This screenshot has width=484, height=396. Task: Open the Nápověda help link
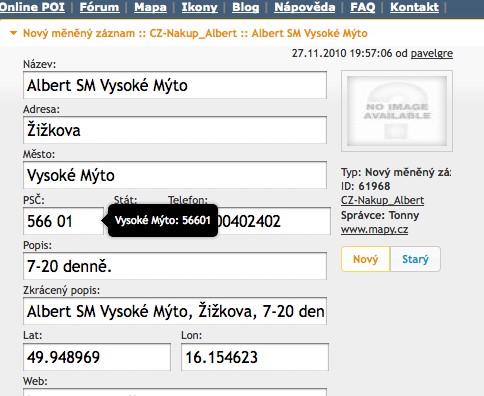(x=305, y=7)
